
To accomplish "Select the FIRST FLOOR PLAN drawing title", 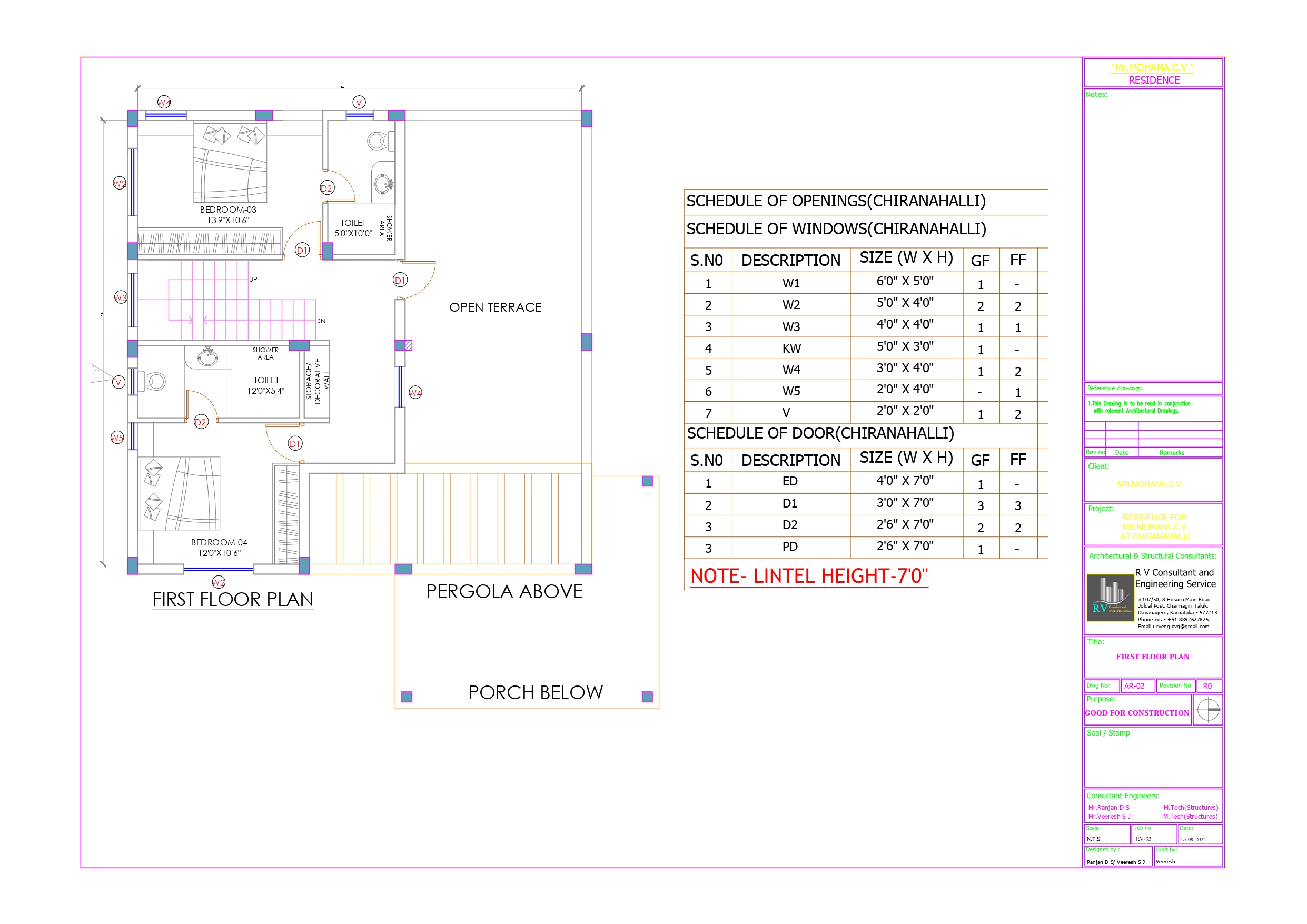I will click(233, 600).
